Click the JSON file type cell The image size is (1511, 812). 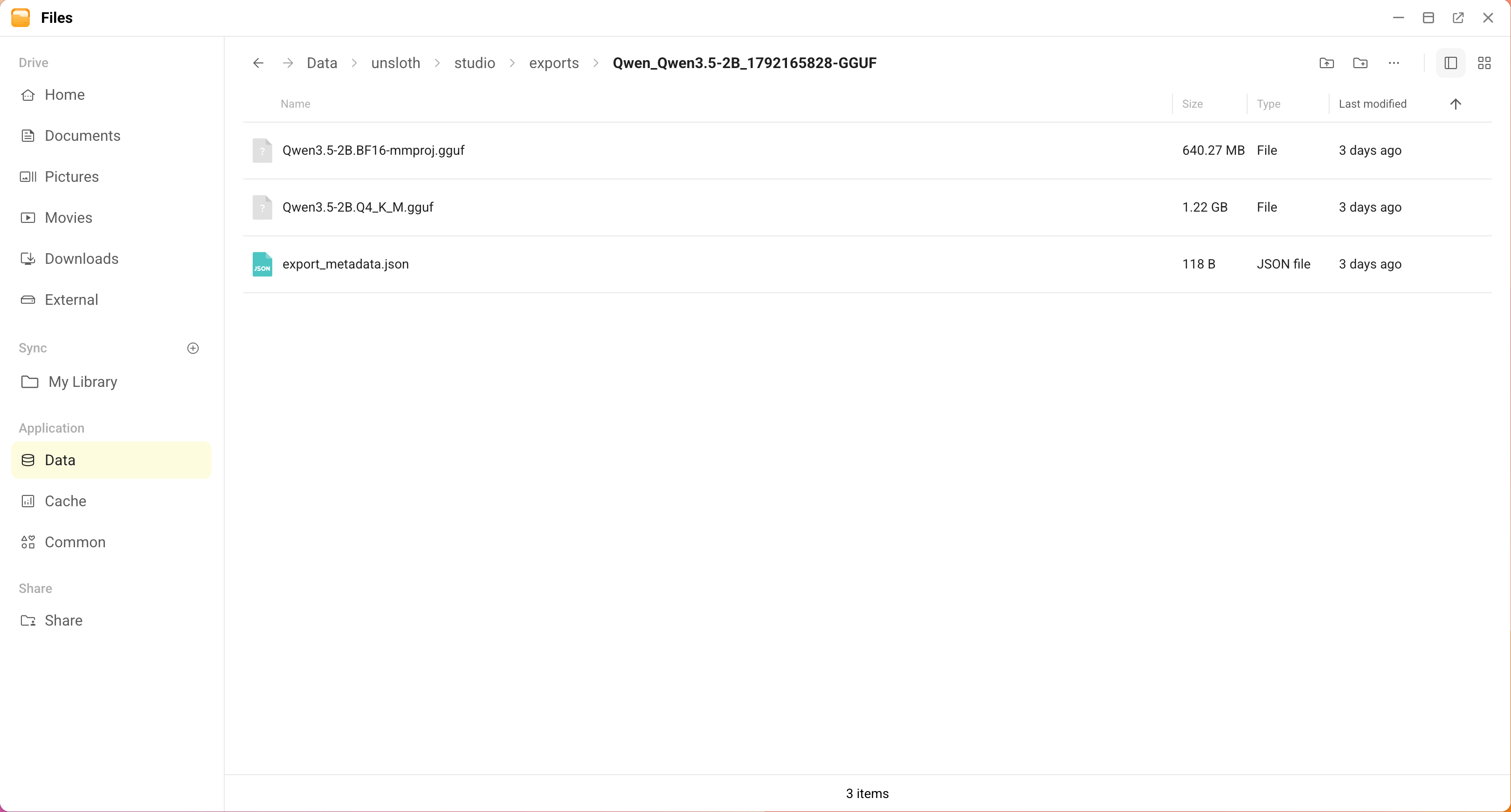pyautogui.click(x=1283, y=264)
